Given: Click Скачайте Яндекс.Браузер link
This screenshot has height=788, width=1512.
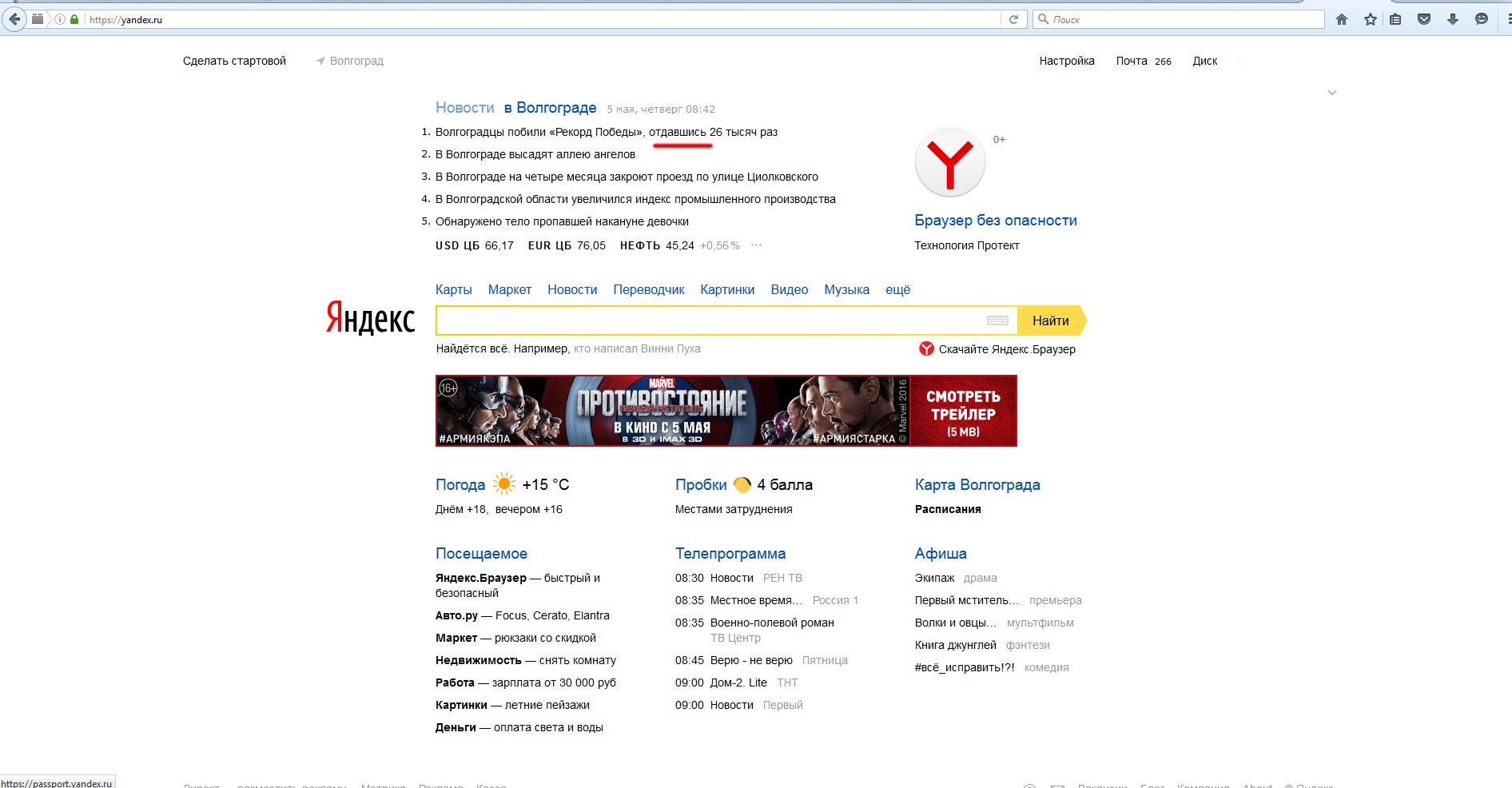Looking at the screenshot, I should click(x=1007, y=349).
